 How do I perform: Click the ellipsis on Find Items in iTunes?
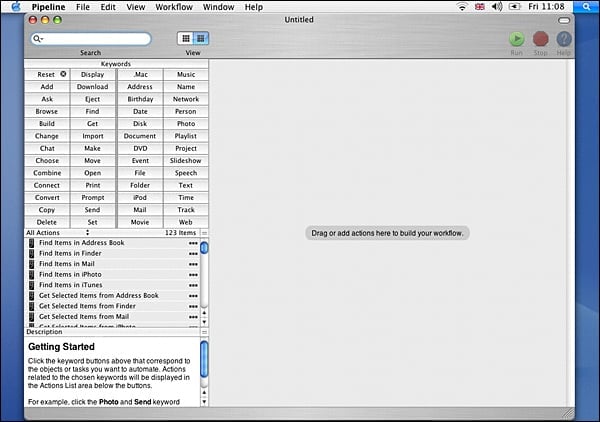point(193,285)
